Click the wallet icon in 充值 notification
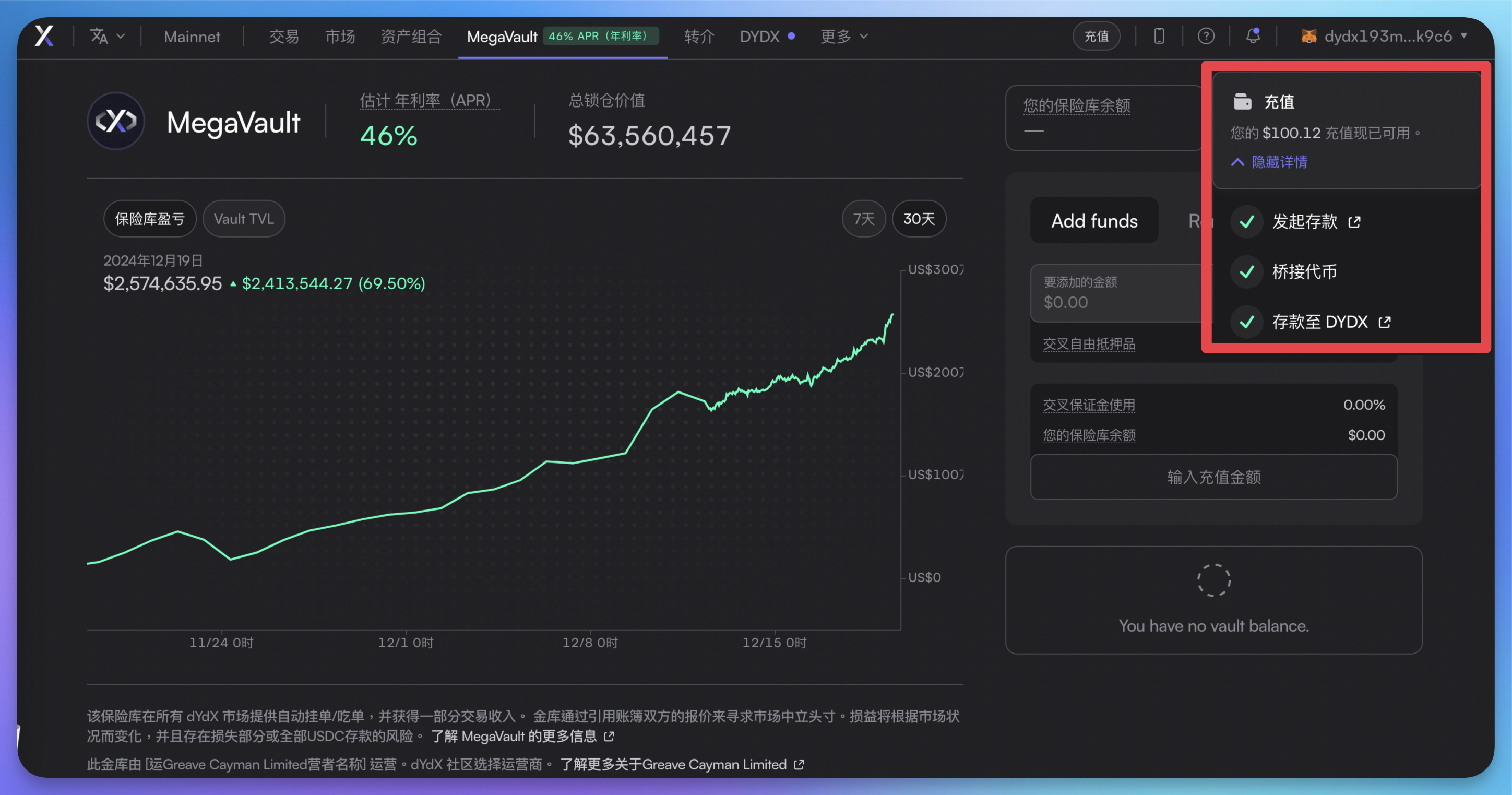The height and width of the screenshot is (795, 1512). point(1243,102)
